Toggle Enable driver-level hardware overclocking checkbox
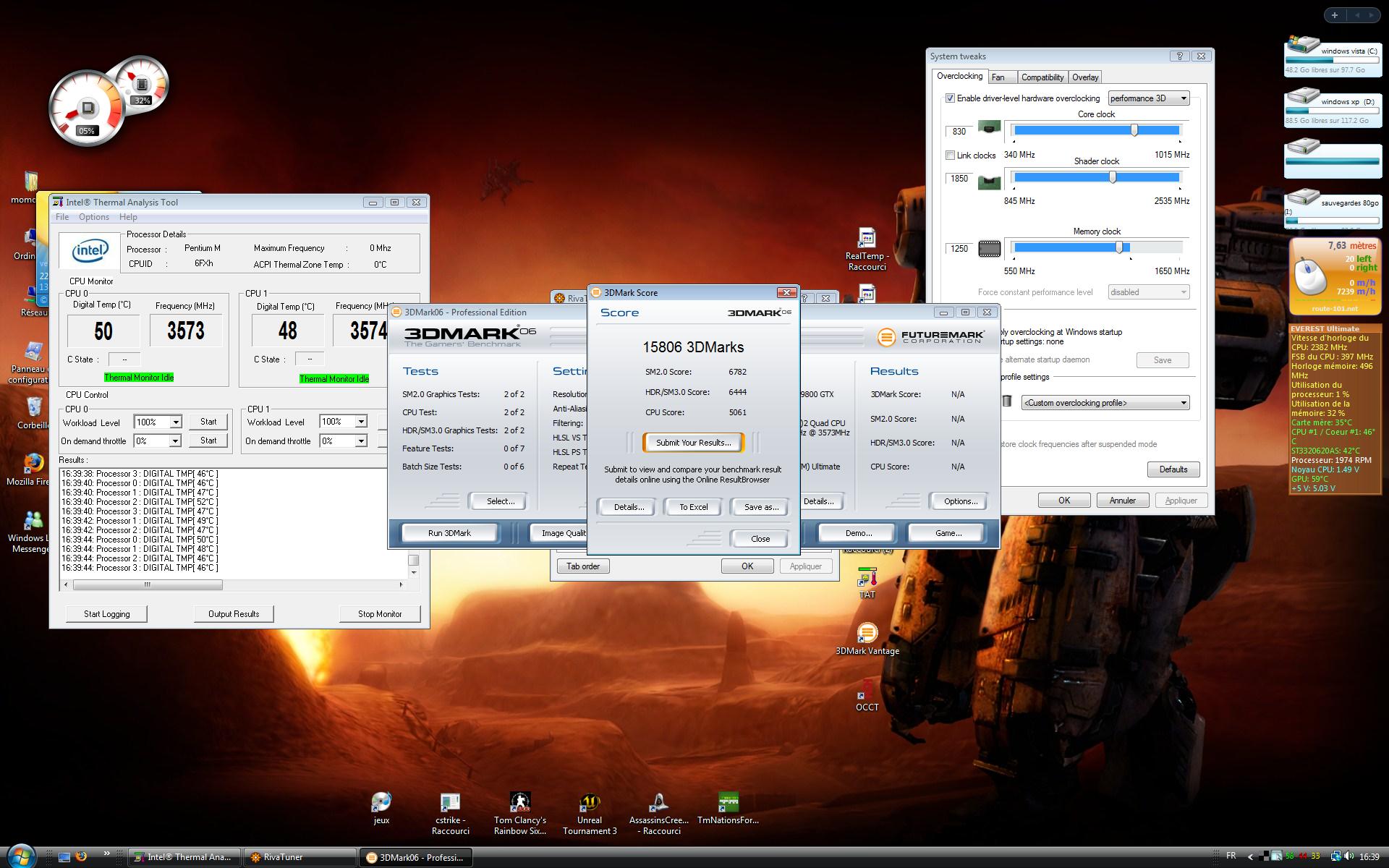 point(950,98)
